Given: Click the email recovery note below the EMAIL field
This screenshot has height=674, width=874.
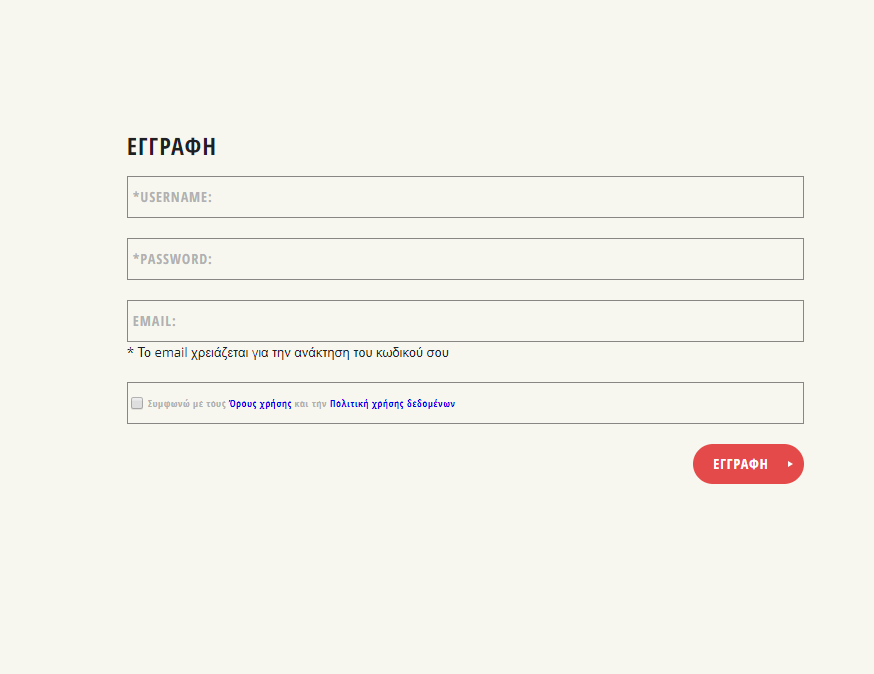Looking at the screenshot, I should pyautogui.click(x=288, y=353).
